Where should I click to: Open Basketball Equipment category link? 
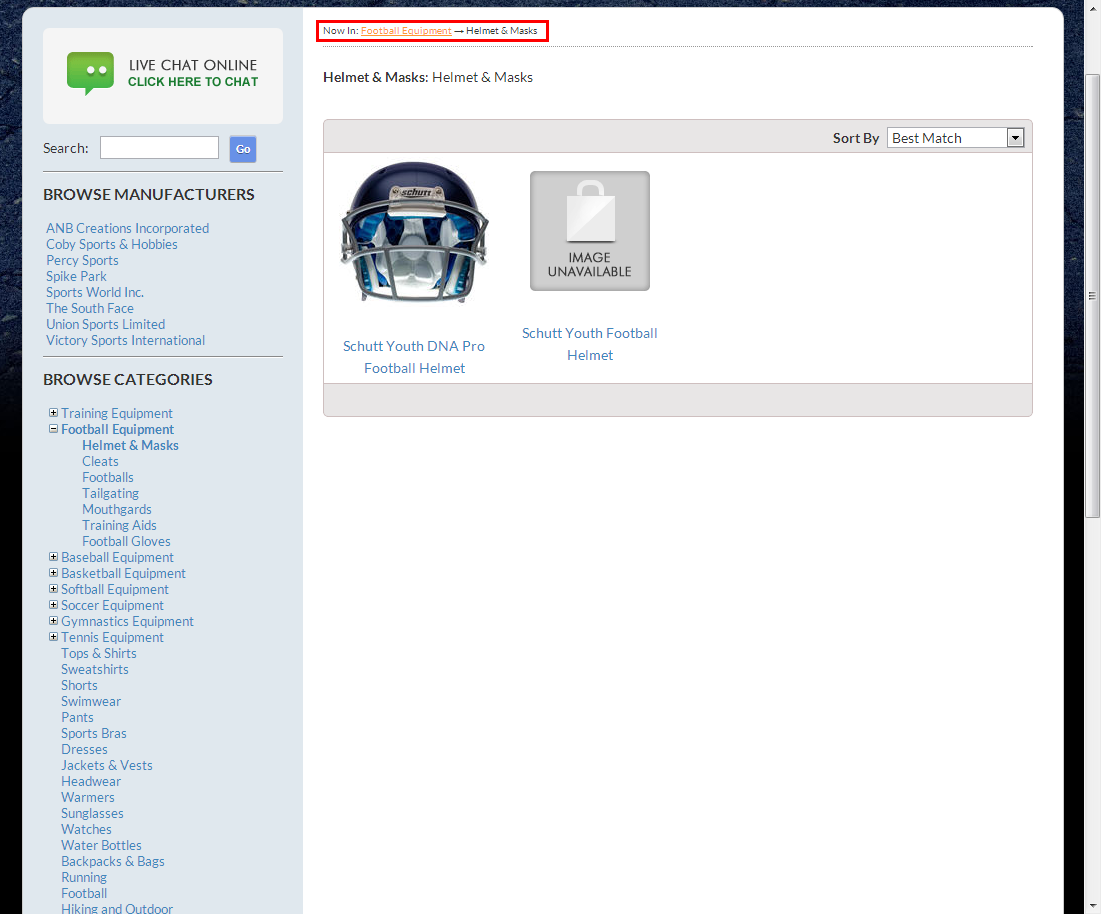pos(123,574)
